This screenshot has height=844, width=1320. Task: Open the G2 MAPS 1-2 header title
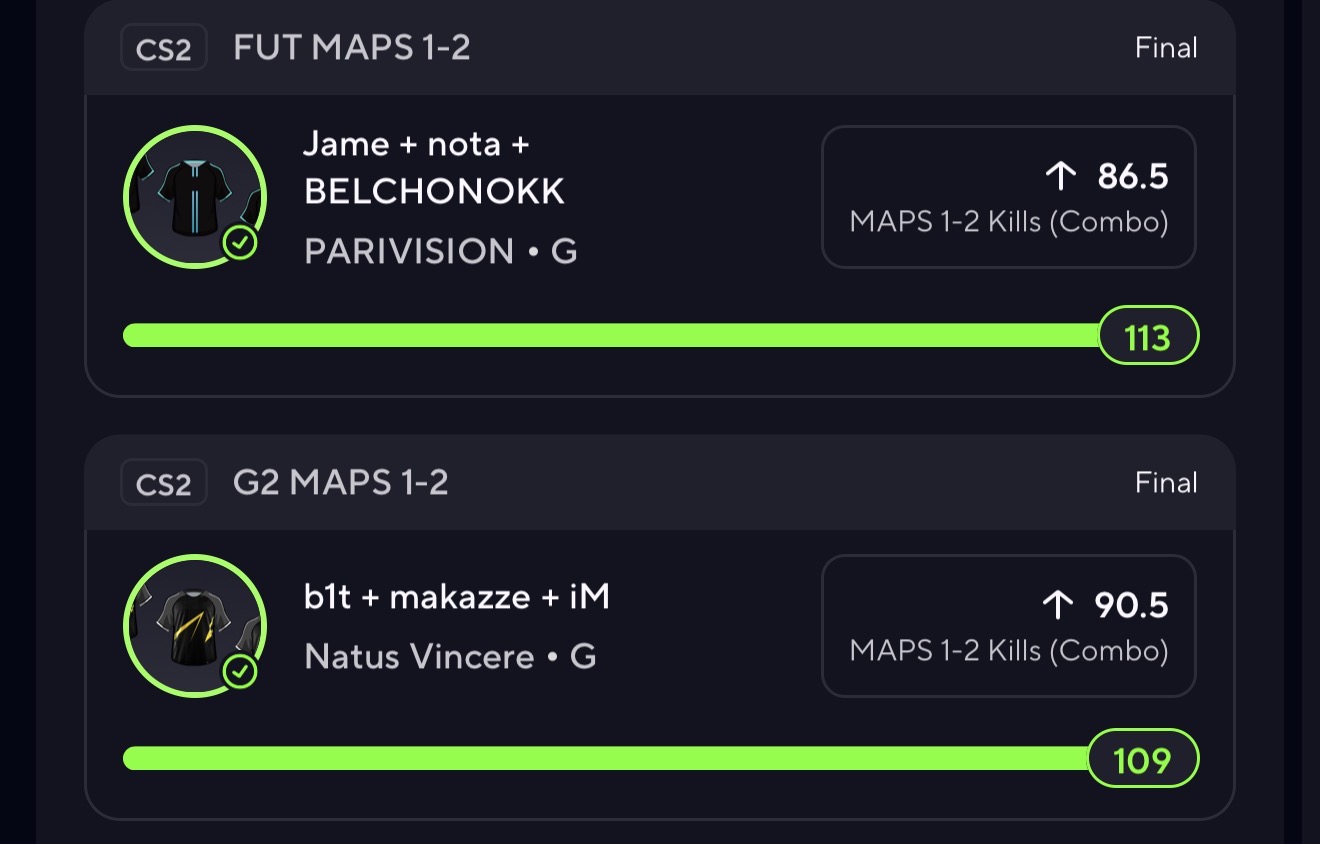pos(341,483)
